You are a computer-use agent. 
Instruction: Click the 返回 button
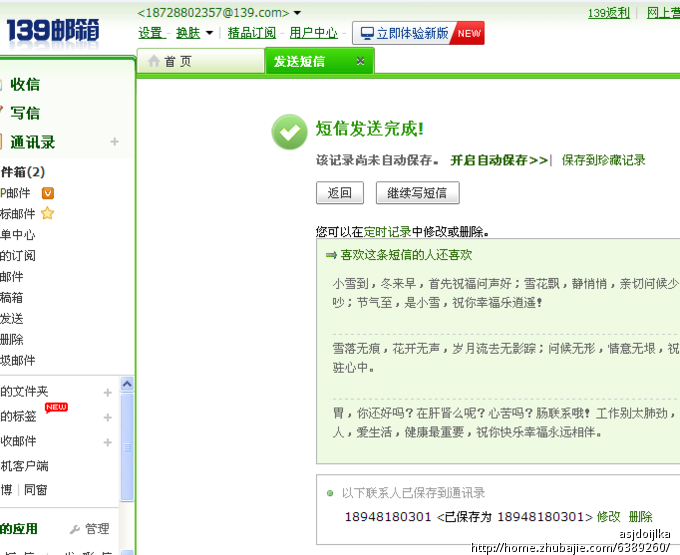pyautogui.click(x=340, y=193)
